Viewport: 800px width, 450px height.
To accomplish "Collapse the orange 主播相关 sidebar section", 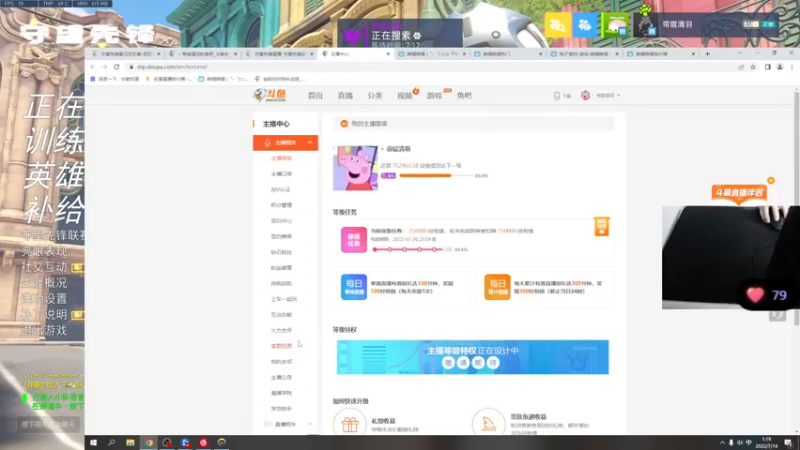I will coord(285,142).
